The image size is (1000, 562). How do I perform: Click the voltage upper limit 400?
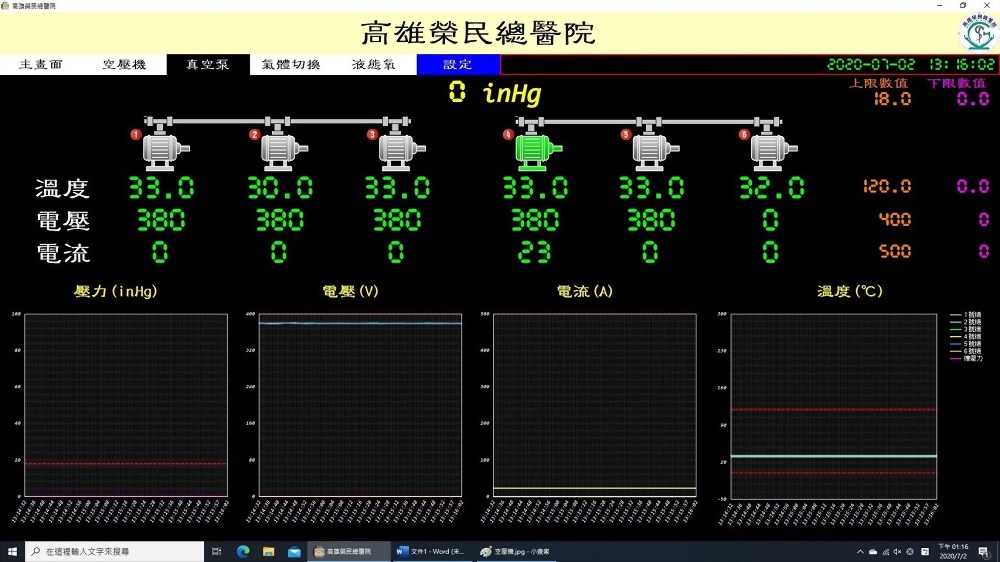[x=895, y=219]
